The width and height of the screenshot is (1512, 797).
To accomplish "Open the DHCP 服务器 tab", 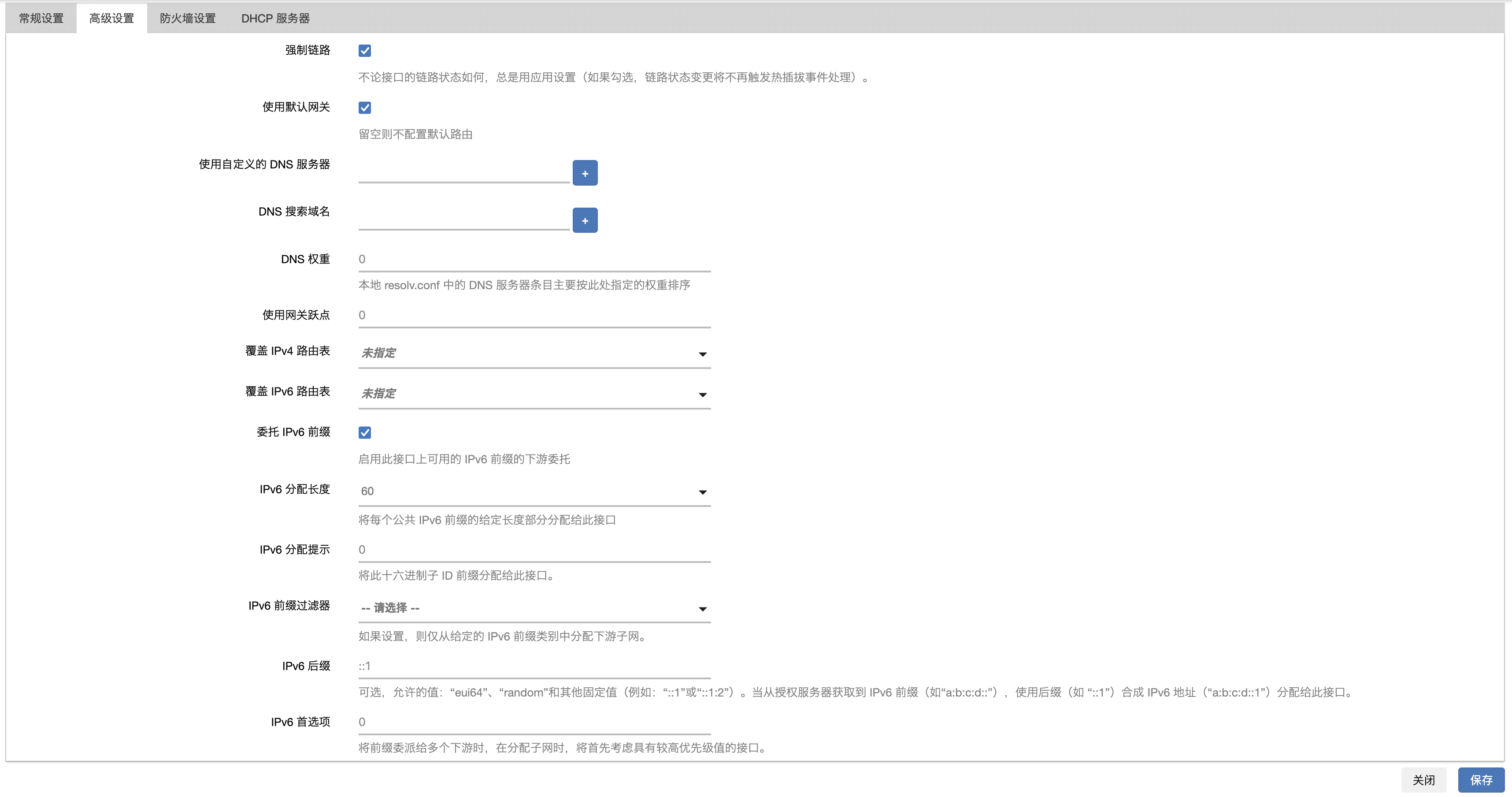I will (275, 18).
